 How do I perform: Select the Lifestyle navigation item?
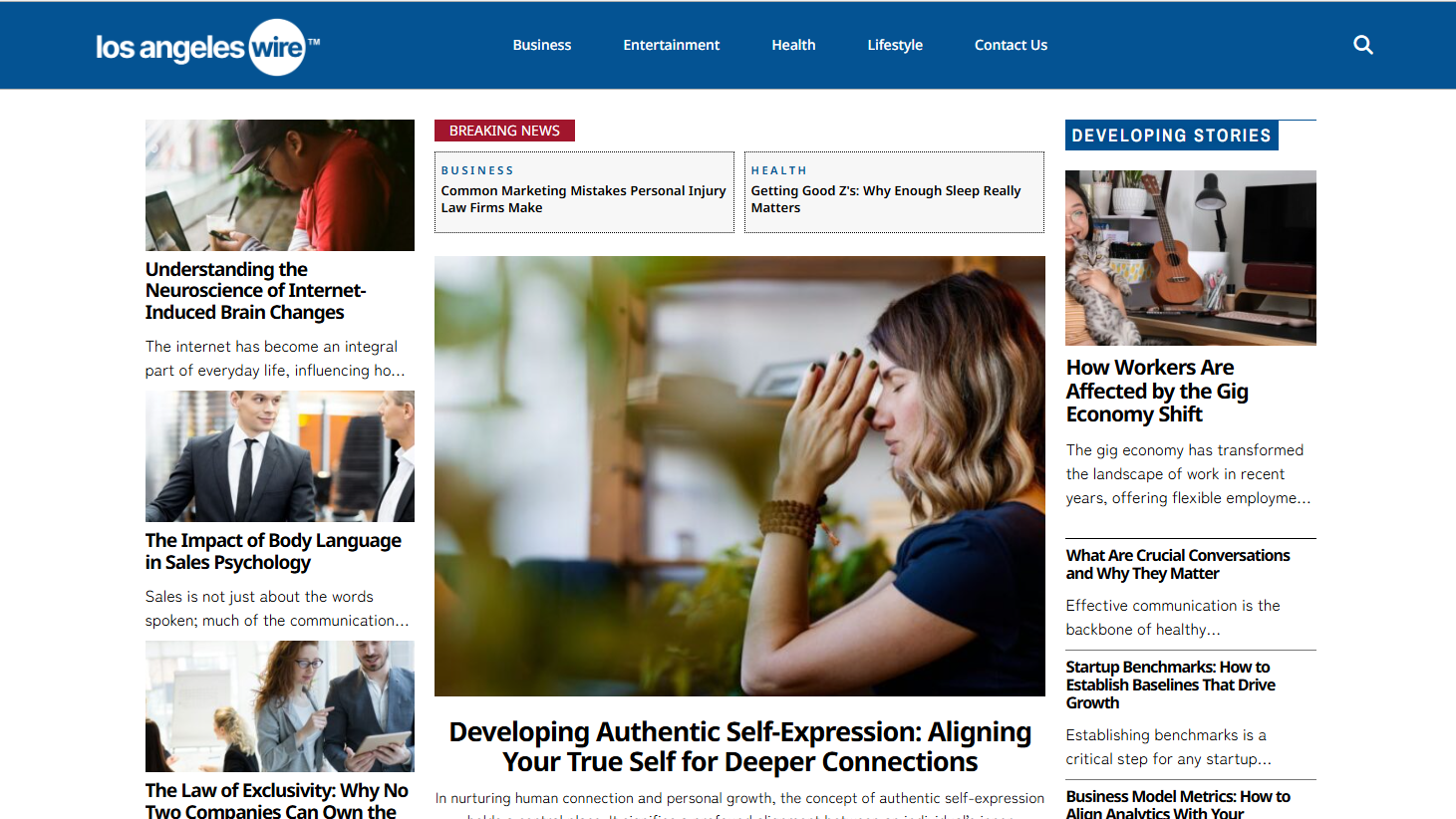[895, 45]
